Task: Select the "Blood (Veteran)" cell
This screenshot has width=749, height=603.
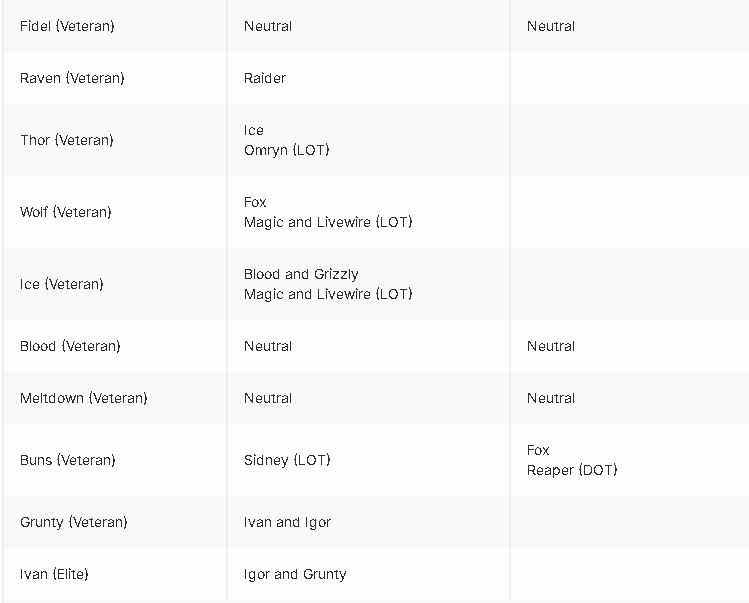Action: click(70, 346)
